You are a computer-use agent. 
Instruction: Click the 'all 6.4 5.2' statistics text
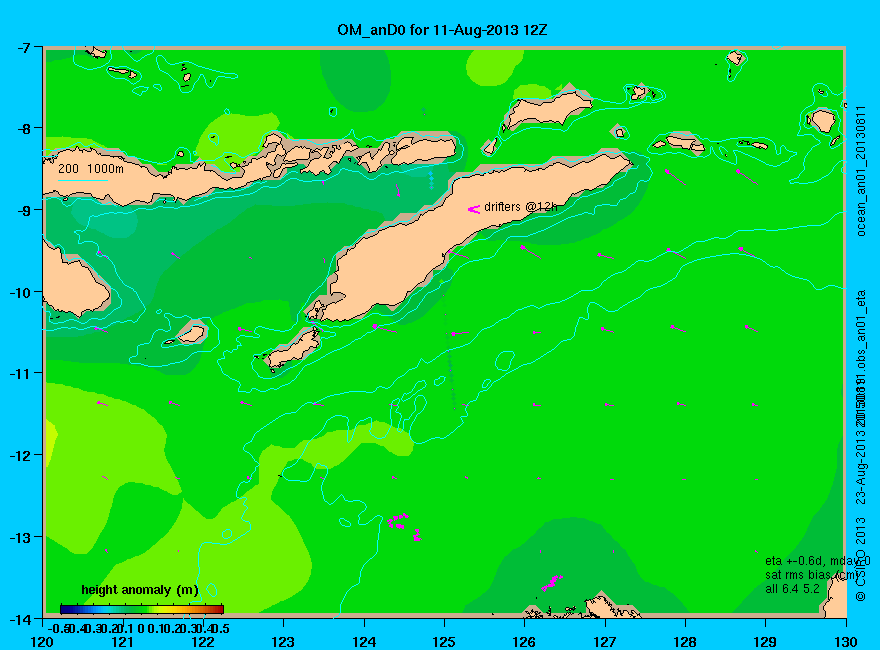click(x=792, y=589)
